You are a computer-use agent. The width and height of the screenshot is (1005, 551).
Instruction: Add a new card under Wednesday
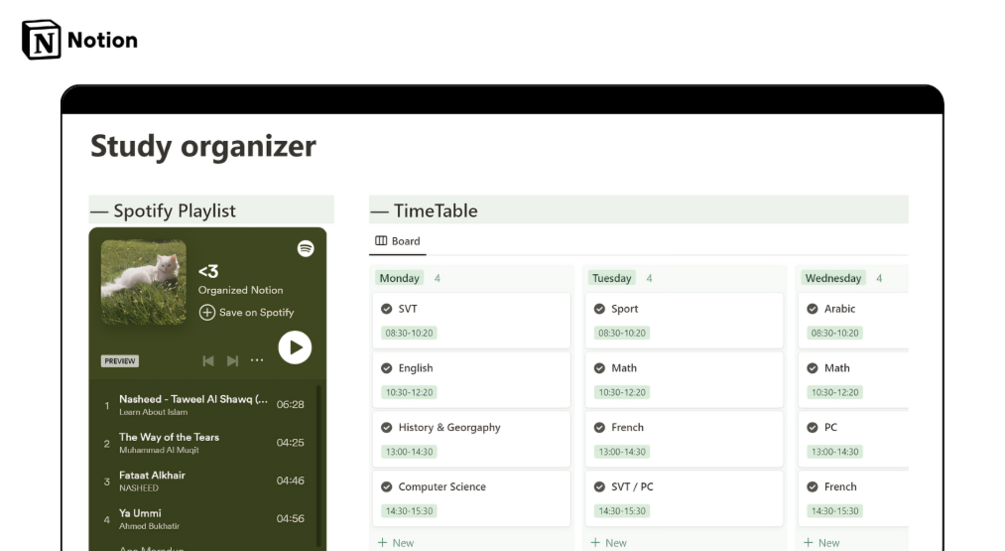pyautogui.click(x=822, y=543)
